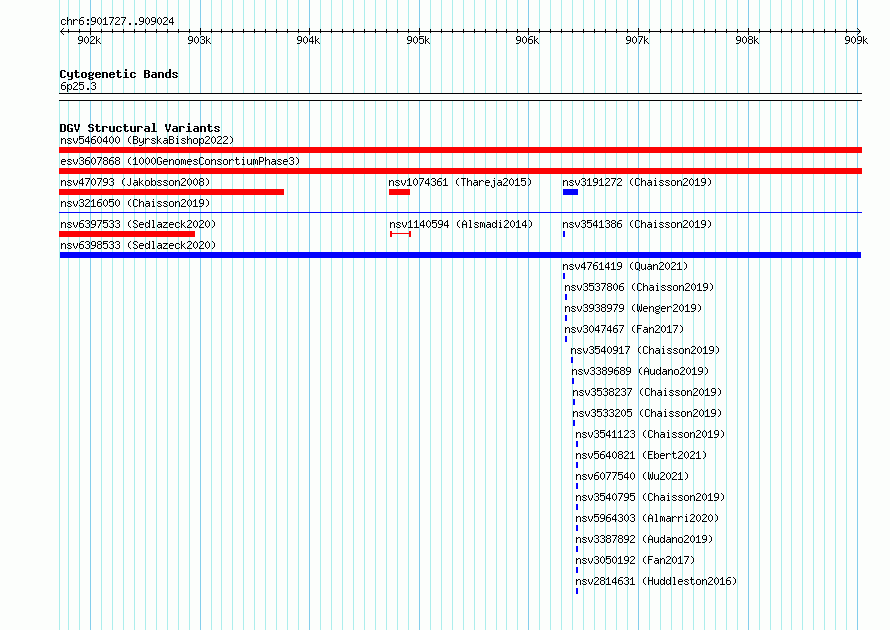Open nsv3191272 (Chaisson2019) variant
Viewport: 890px width, 630px height.
(x=637, y=182)
